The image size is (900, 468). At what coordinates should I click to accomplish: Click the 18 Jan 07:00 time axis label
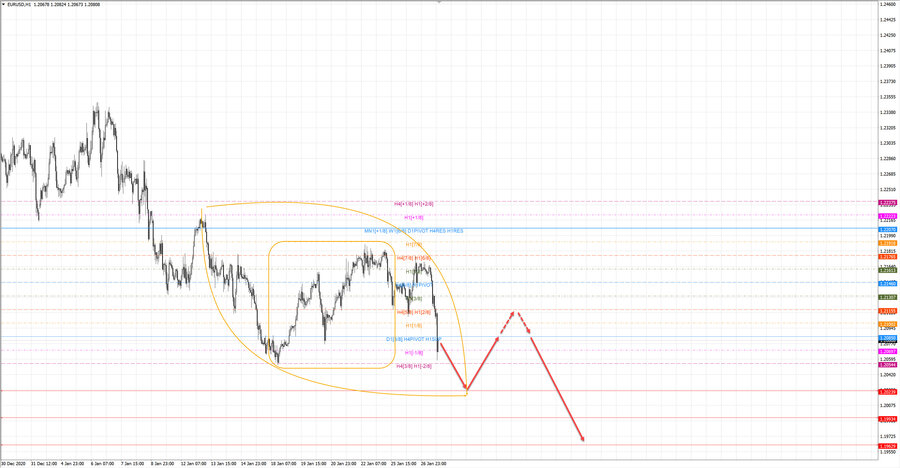(283, 463)
